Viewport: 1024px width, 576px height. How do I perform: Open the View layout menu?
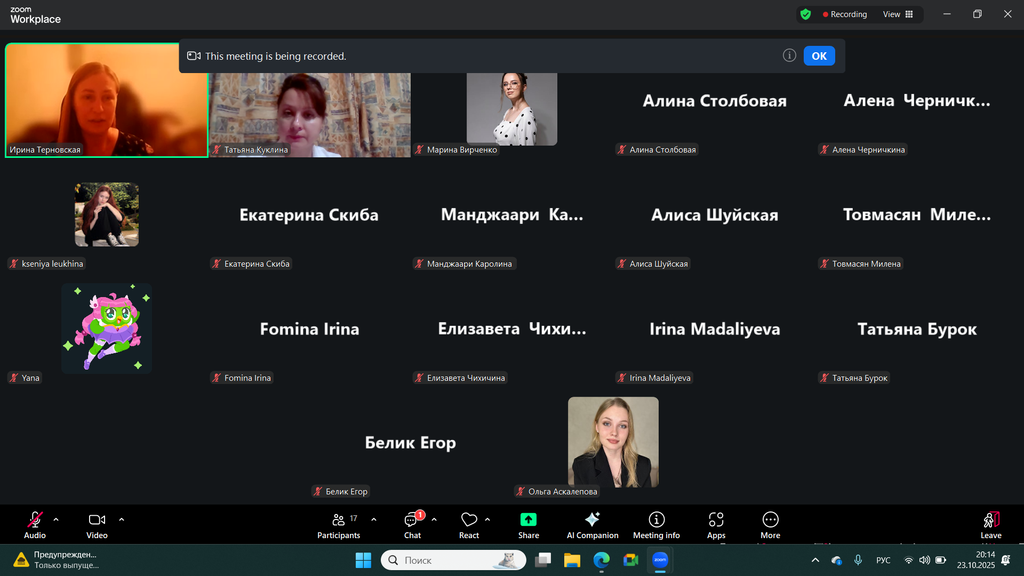[897, 14]
